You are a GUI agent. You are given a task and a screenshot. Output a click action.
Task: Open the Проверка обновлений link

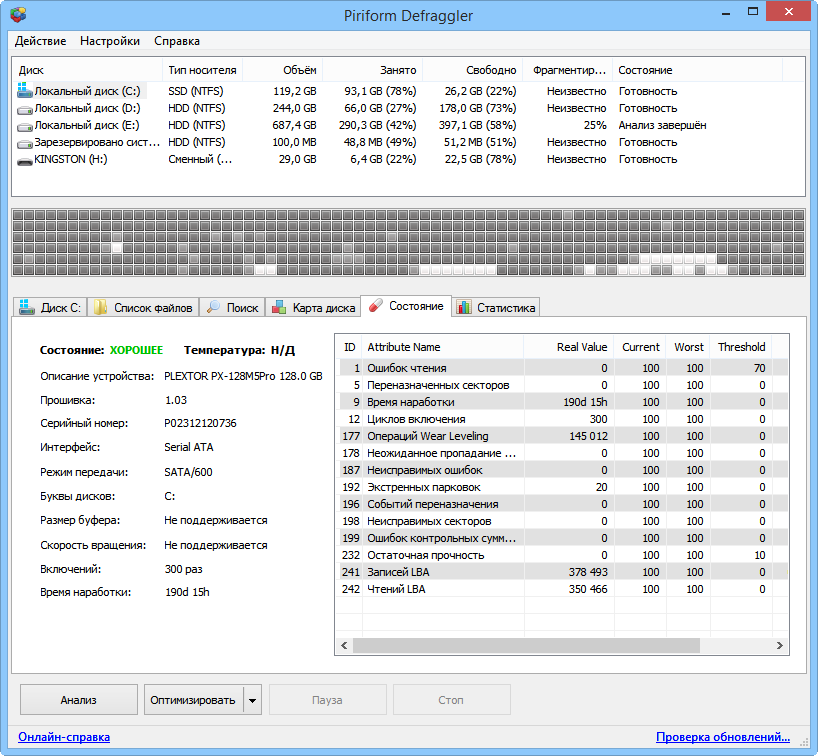coord(723,737)
